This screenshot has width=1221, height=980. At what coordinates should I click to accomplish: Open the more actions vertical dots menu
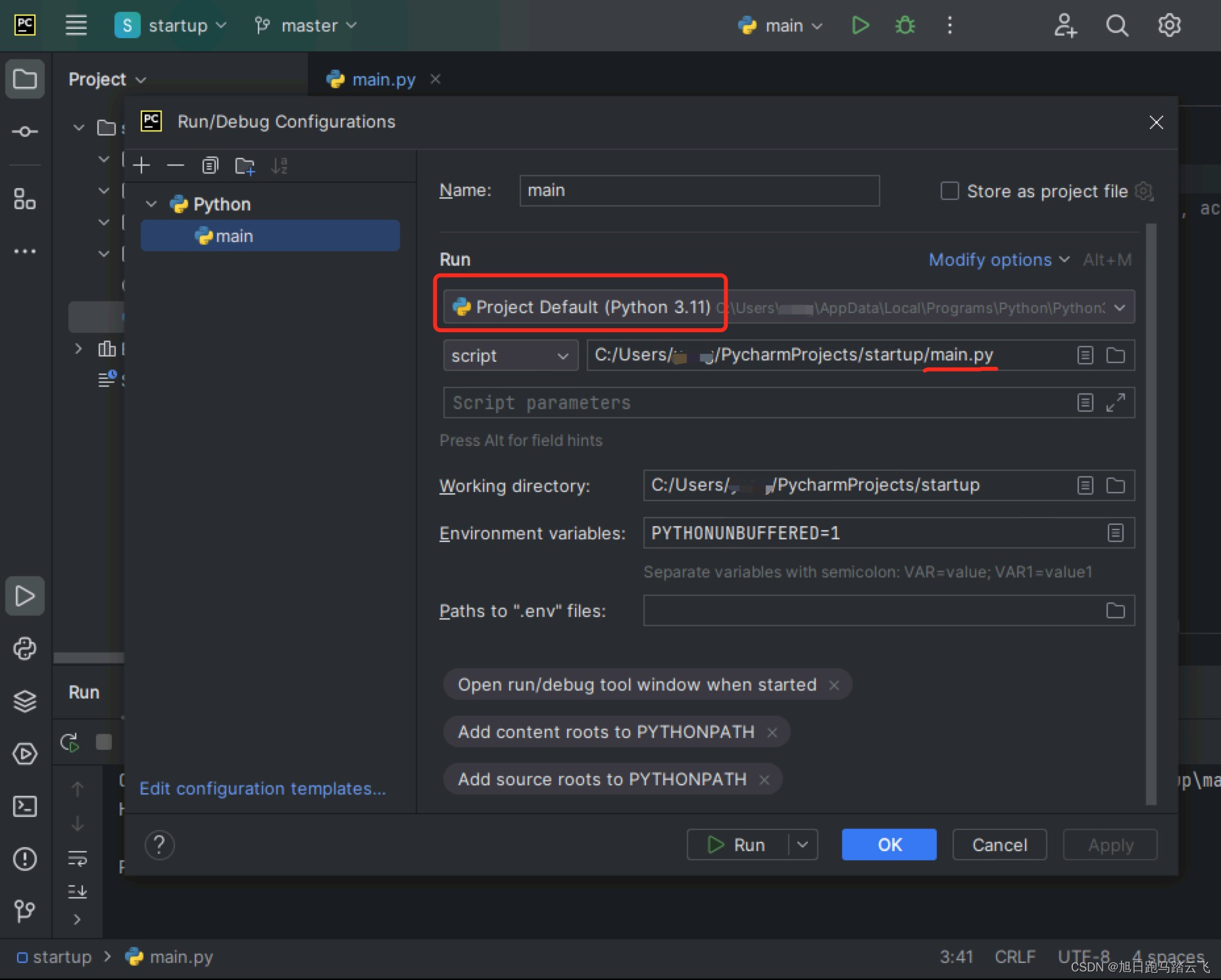tap(949, 26)
